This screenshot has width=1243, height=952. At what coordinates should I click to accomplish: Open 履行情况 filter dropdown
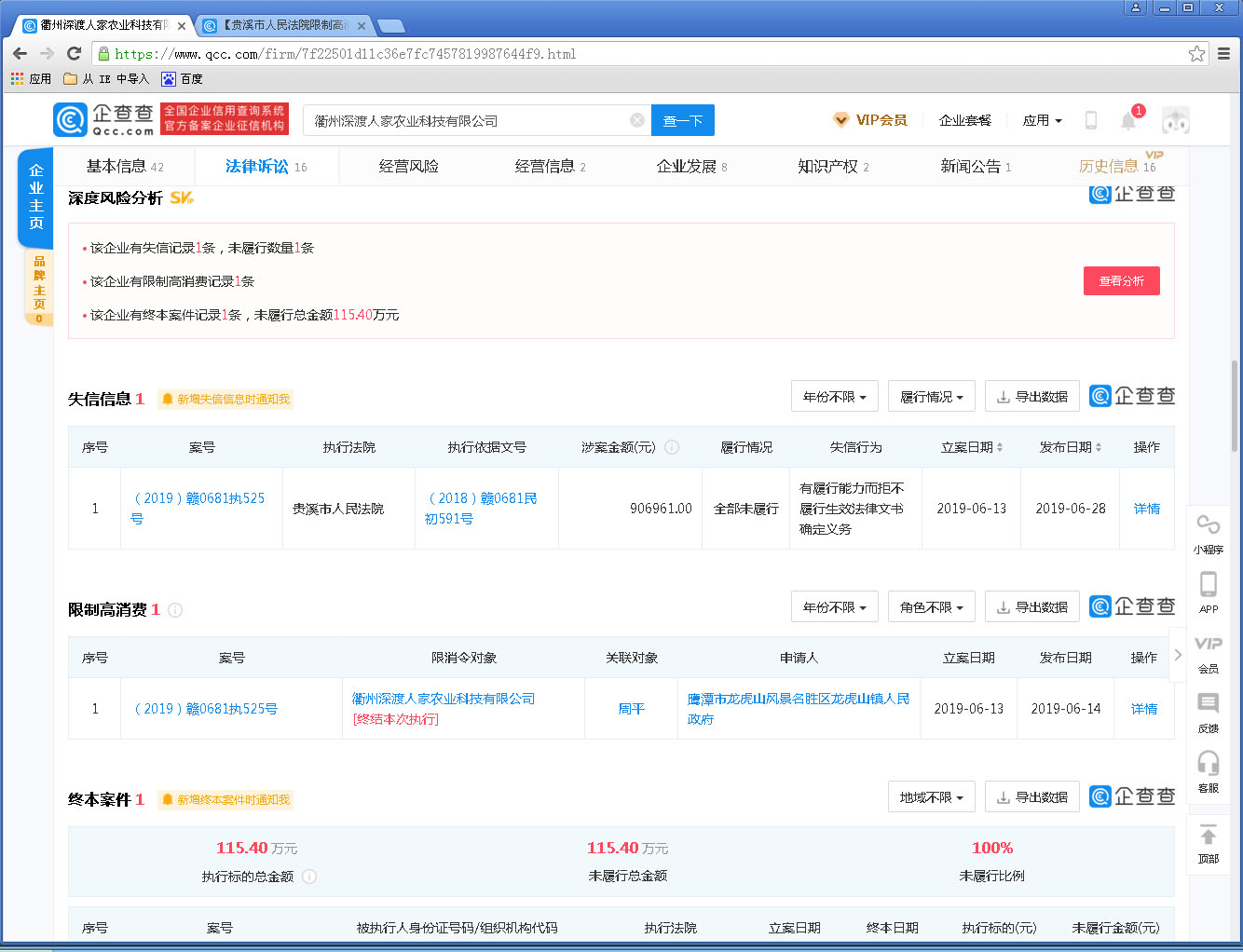(932, 397)
